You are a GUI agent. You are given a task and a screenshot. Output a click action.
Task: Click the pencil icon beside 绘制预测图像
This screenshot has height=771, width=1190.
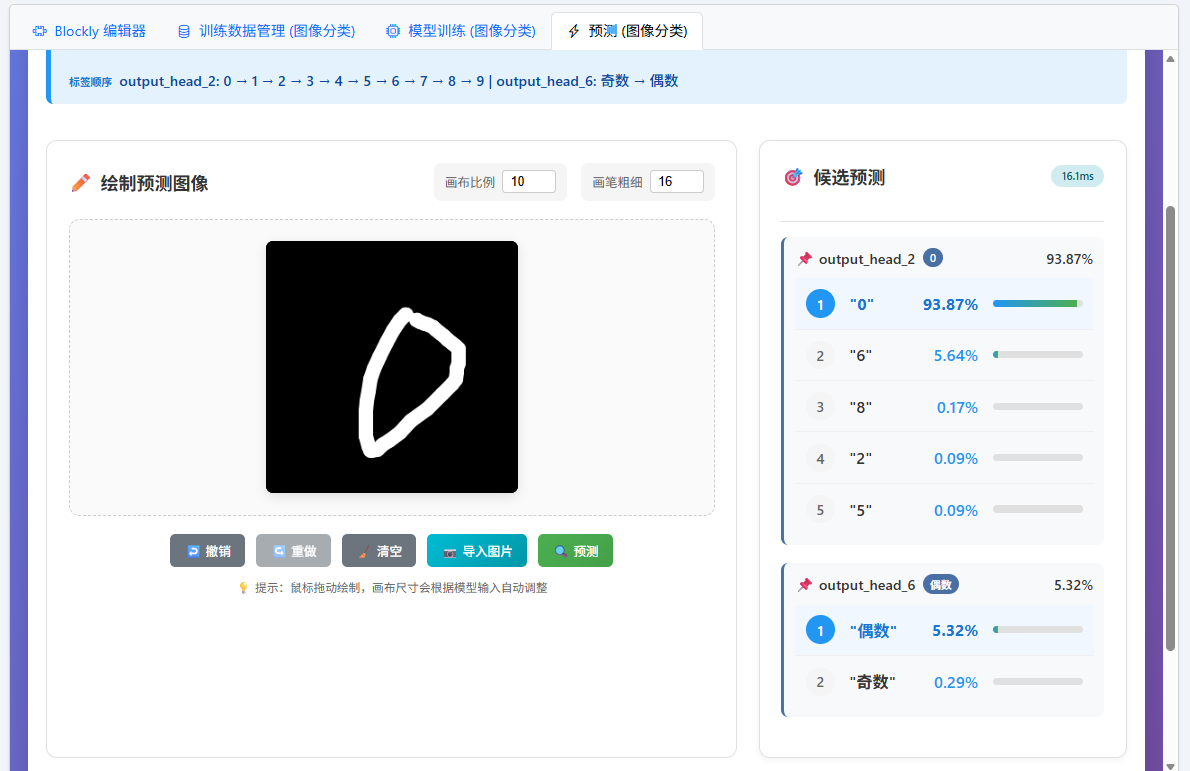[x=80, y=183]
